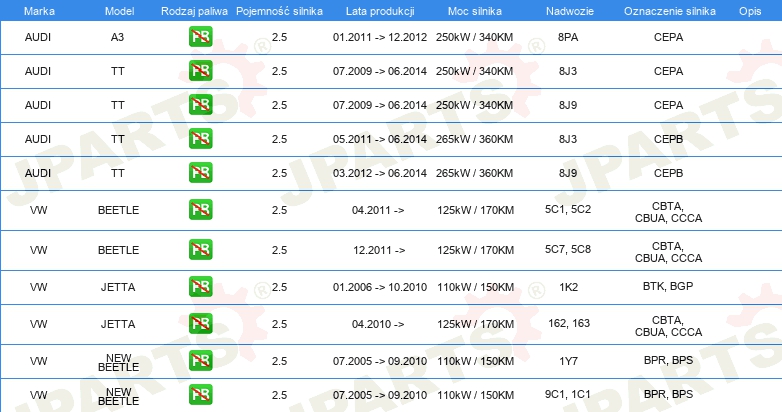Select the JETTA cell in the 162, 163 row
The height and width of the screenshot is (412, 782).
click(x=118, y=324)
